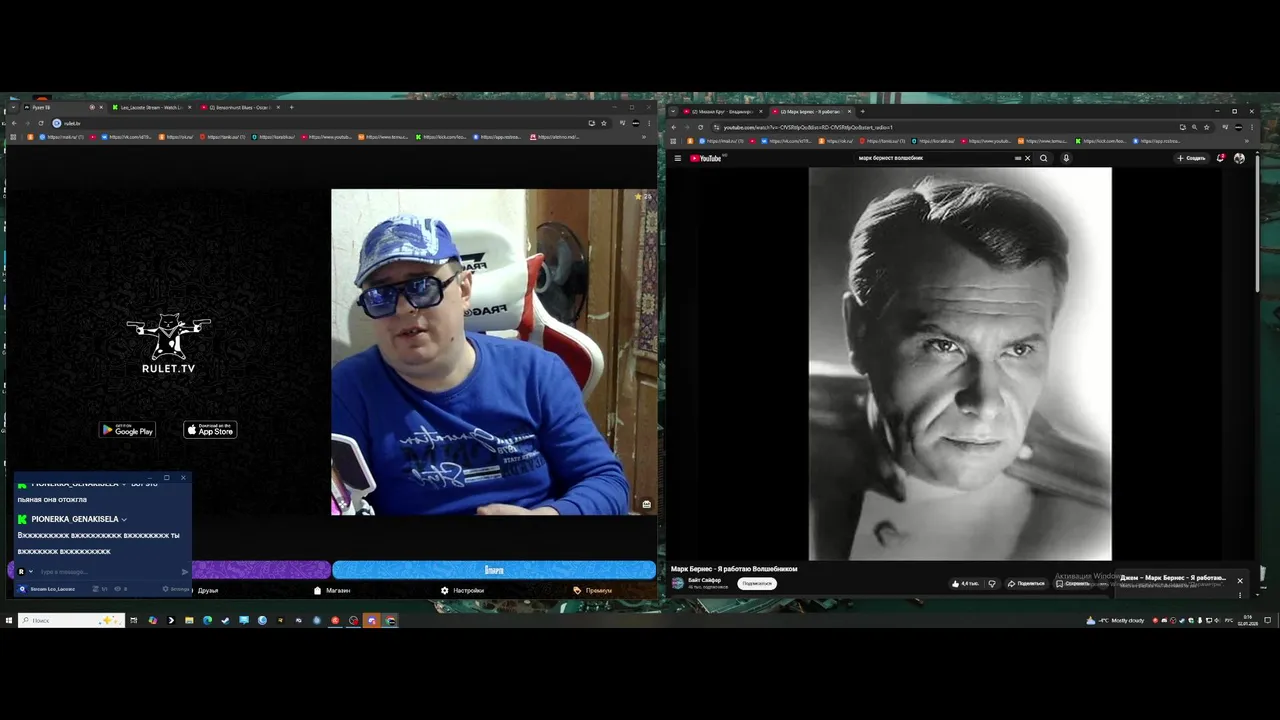Close the popout chat window
The image size is (1280, 720).
click(x=183, y=478)
